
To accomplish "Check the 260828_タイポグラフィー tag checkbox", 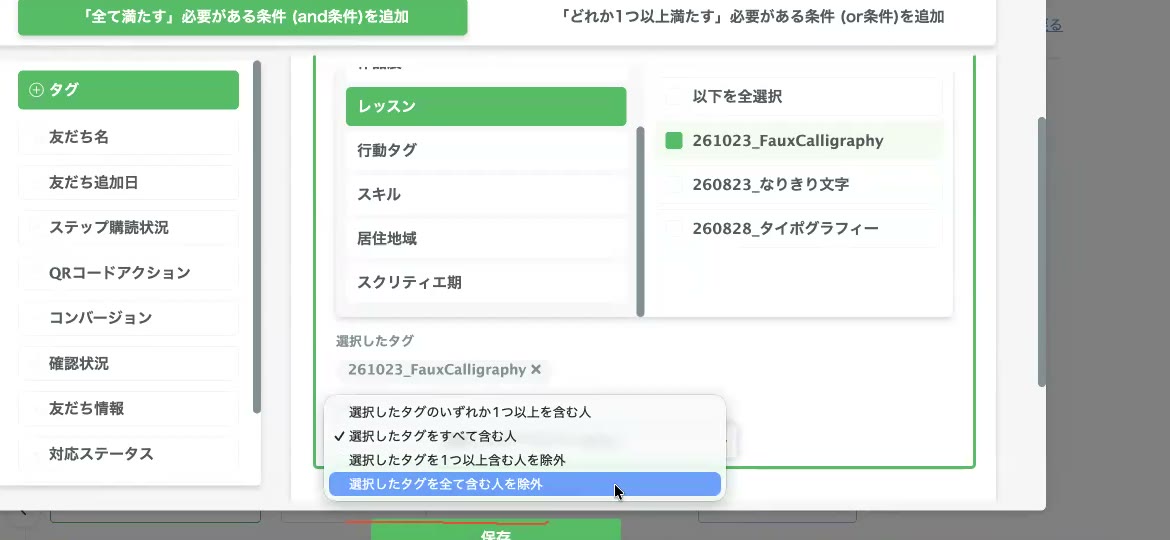I will pyautogui.click(x=674, y=228).
